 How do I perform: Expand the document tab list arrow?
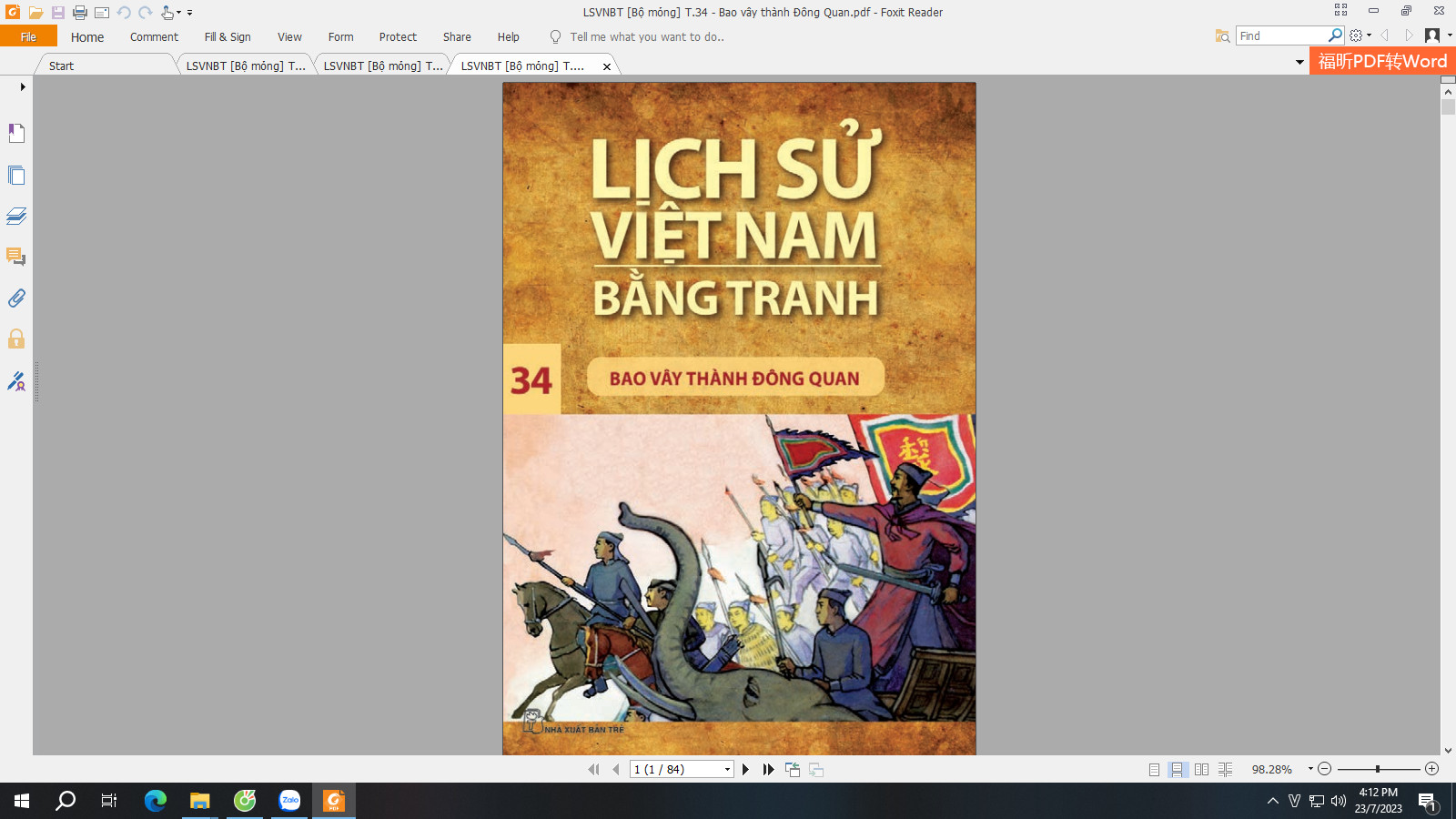tap(1299, 62)
